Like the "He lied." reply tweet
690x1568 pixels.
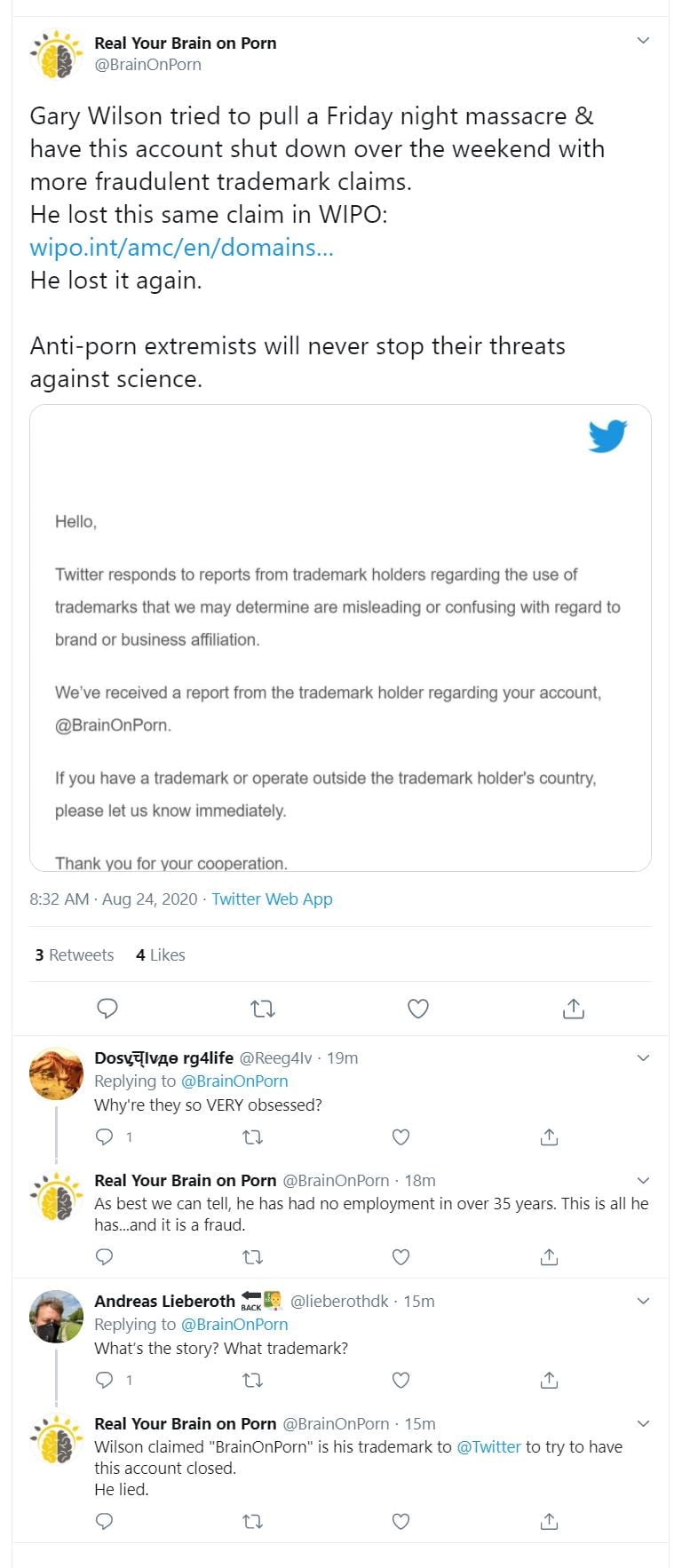coord(401,1521)
